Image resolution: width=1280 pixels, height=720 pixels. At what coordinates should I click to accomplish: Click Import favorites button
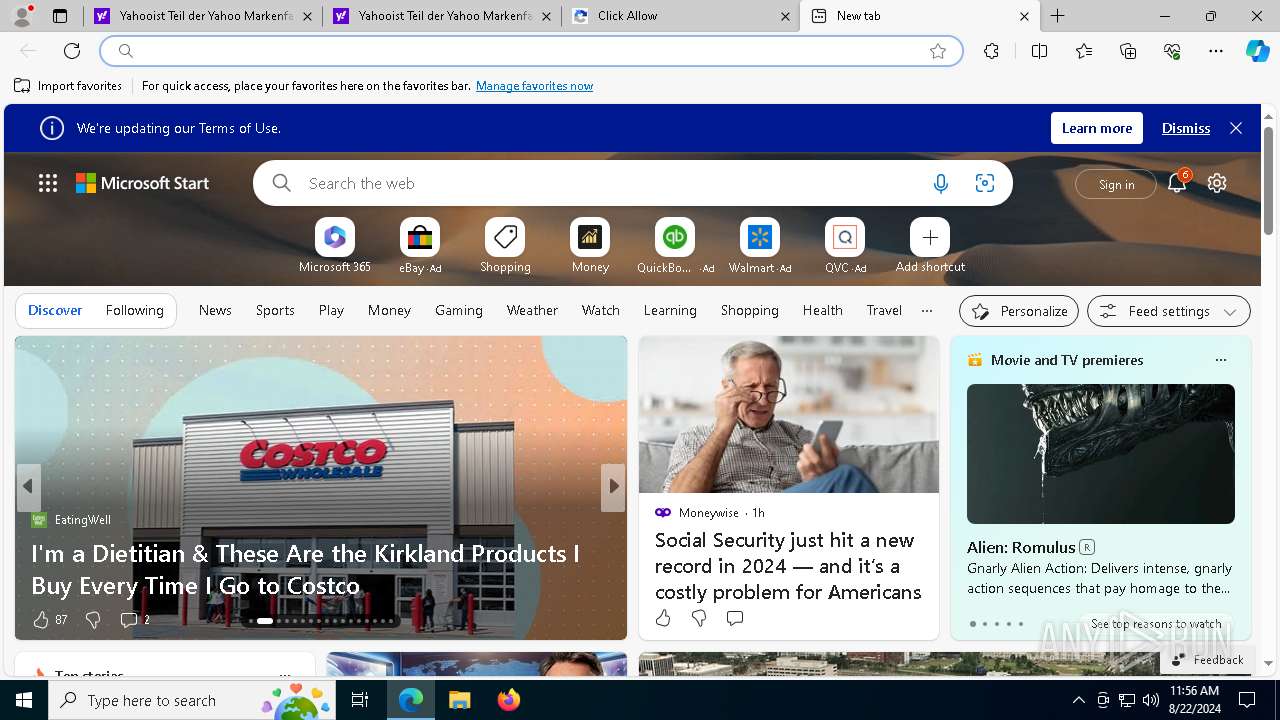coord(68,86)
